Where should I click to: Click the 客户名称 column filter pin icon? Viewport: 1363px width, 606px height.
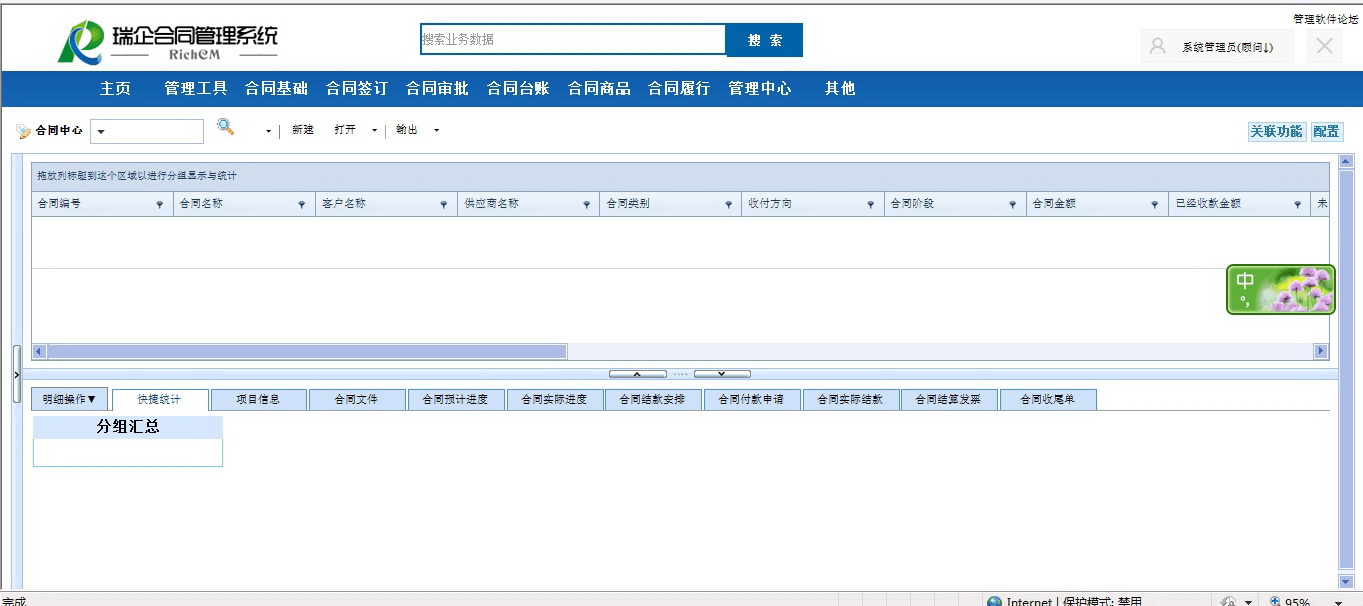[x=444, y=204]
